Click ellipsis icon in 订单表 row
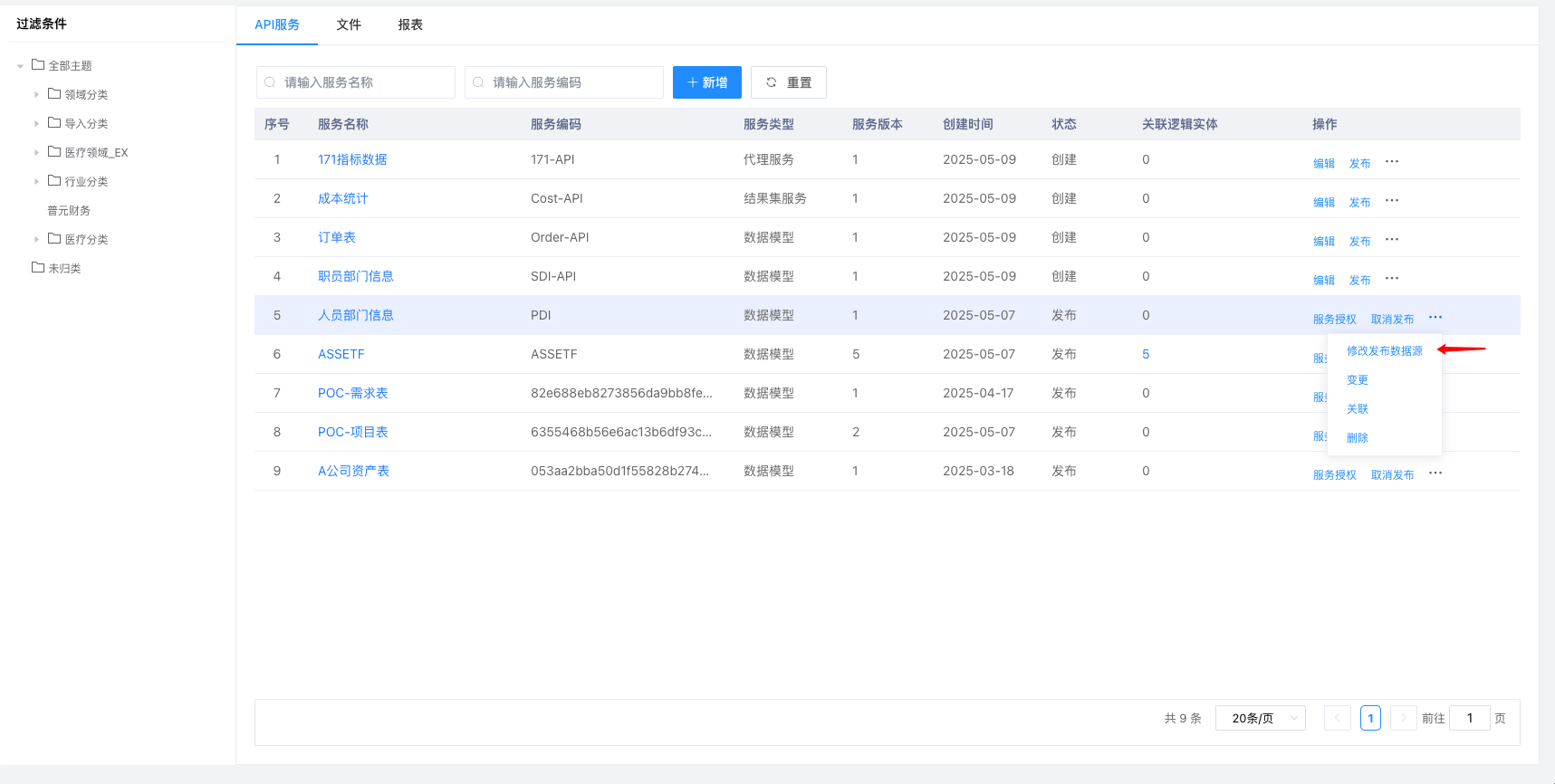 pos(1392,240)
